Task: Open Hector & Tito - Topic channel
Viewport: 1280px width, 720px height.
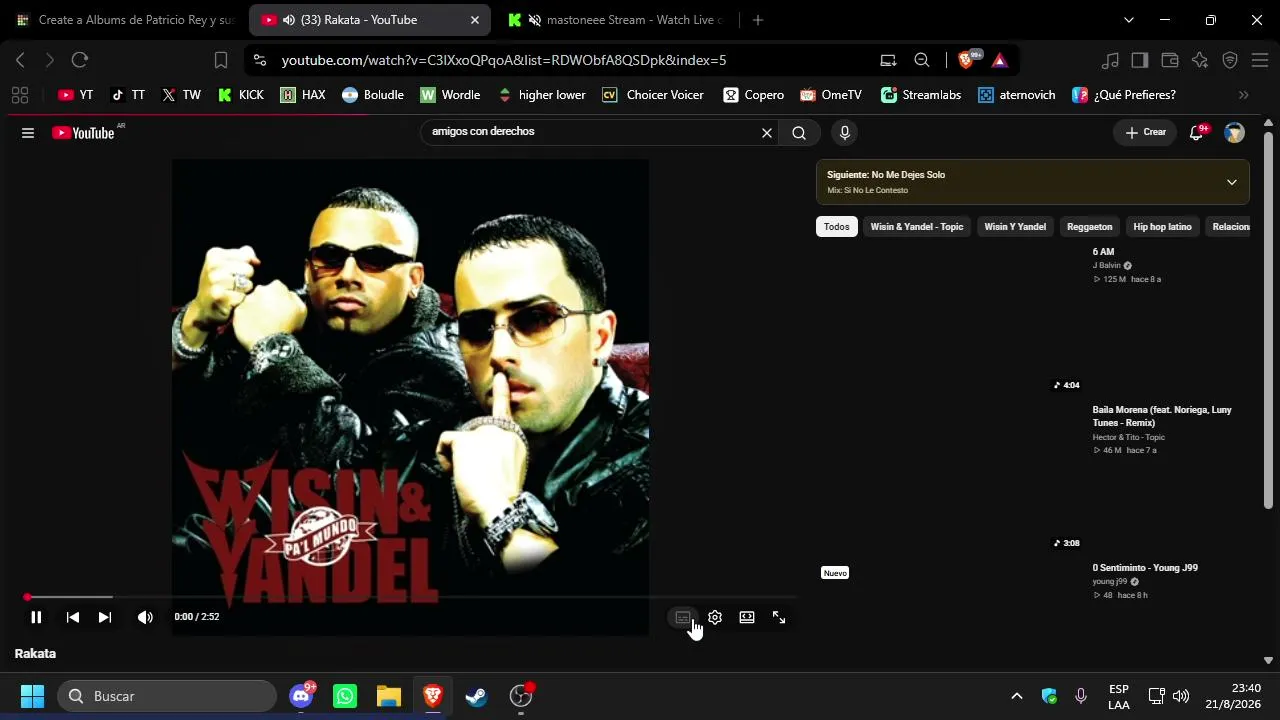Action: click(x=1129, y=437)
